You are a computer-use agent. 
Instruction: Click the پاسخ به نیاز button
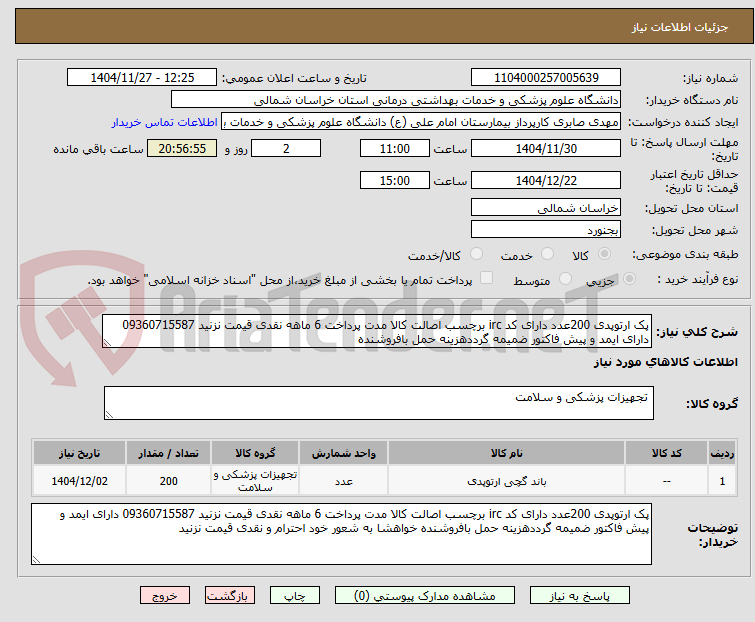coord(580,596)
